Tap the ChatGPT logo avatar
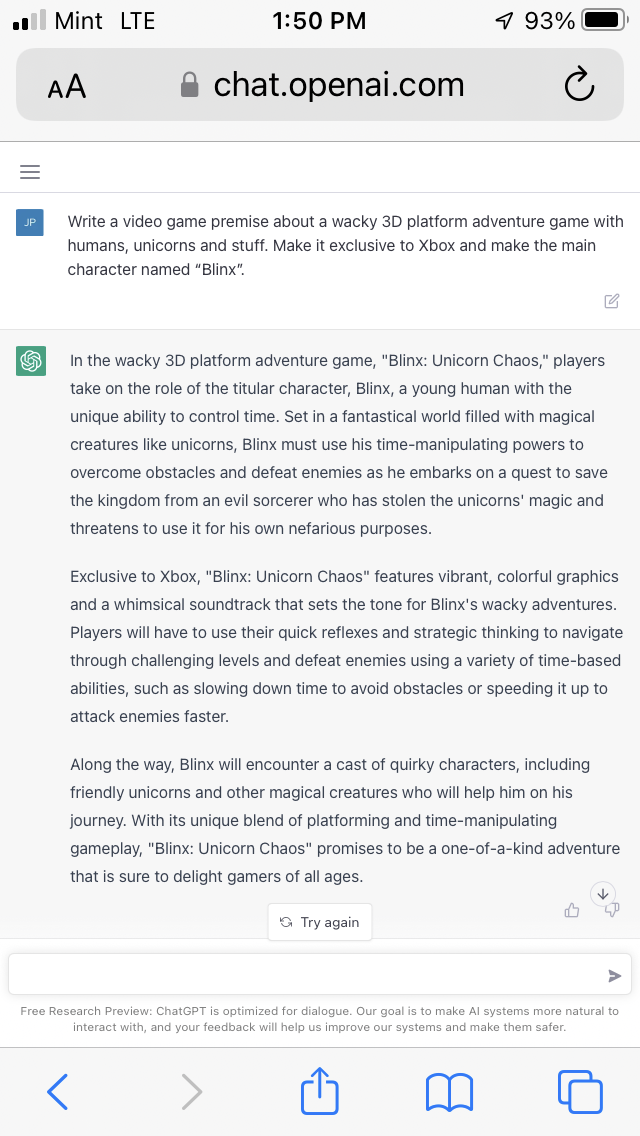Viewport: 640px width, 1136px height. point(31,361)
